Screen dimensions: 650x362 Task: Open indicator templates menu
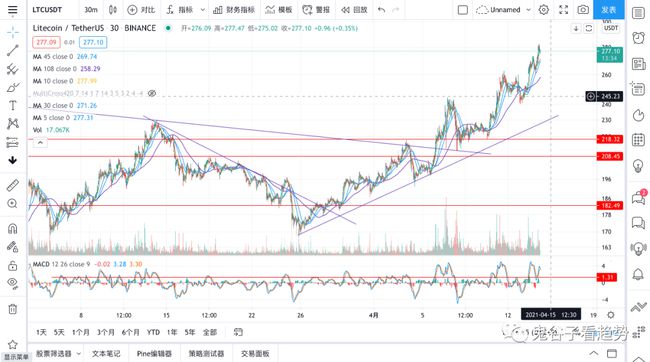pos(279,10)
